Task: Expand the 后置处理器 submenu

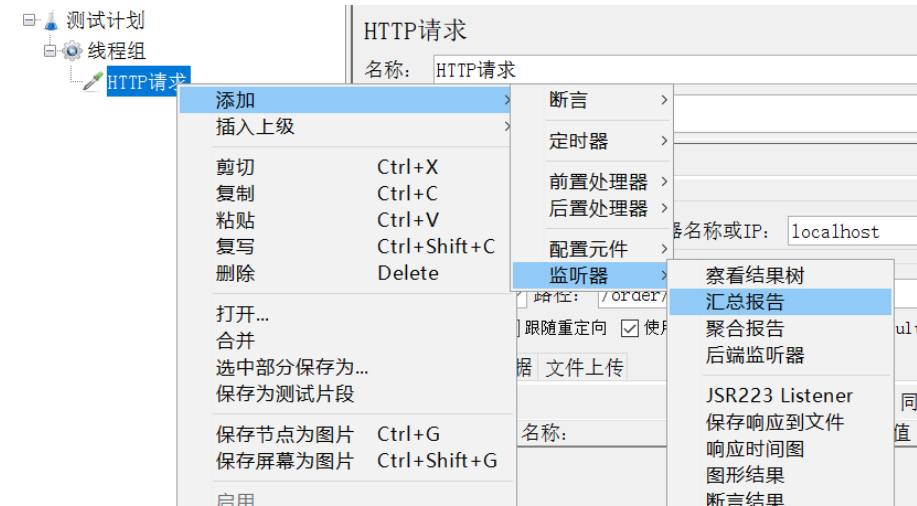Action: 592,208
